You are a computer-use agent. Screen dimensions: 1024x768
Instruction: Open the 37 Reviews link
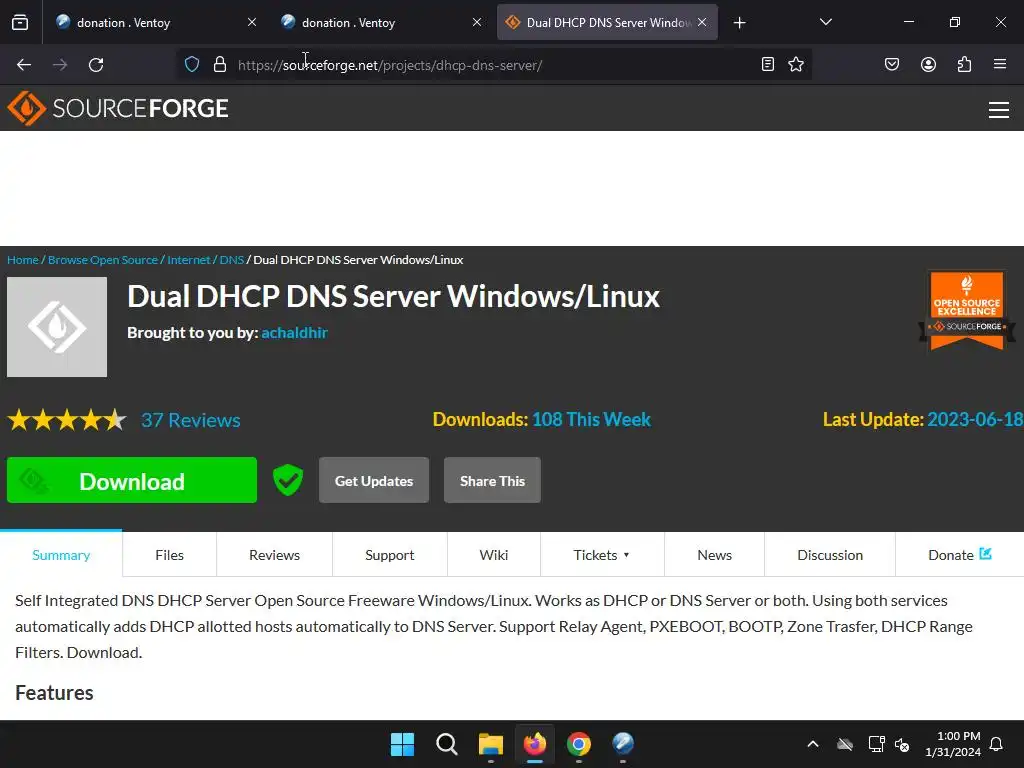click(x=191, y=420)
